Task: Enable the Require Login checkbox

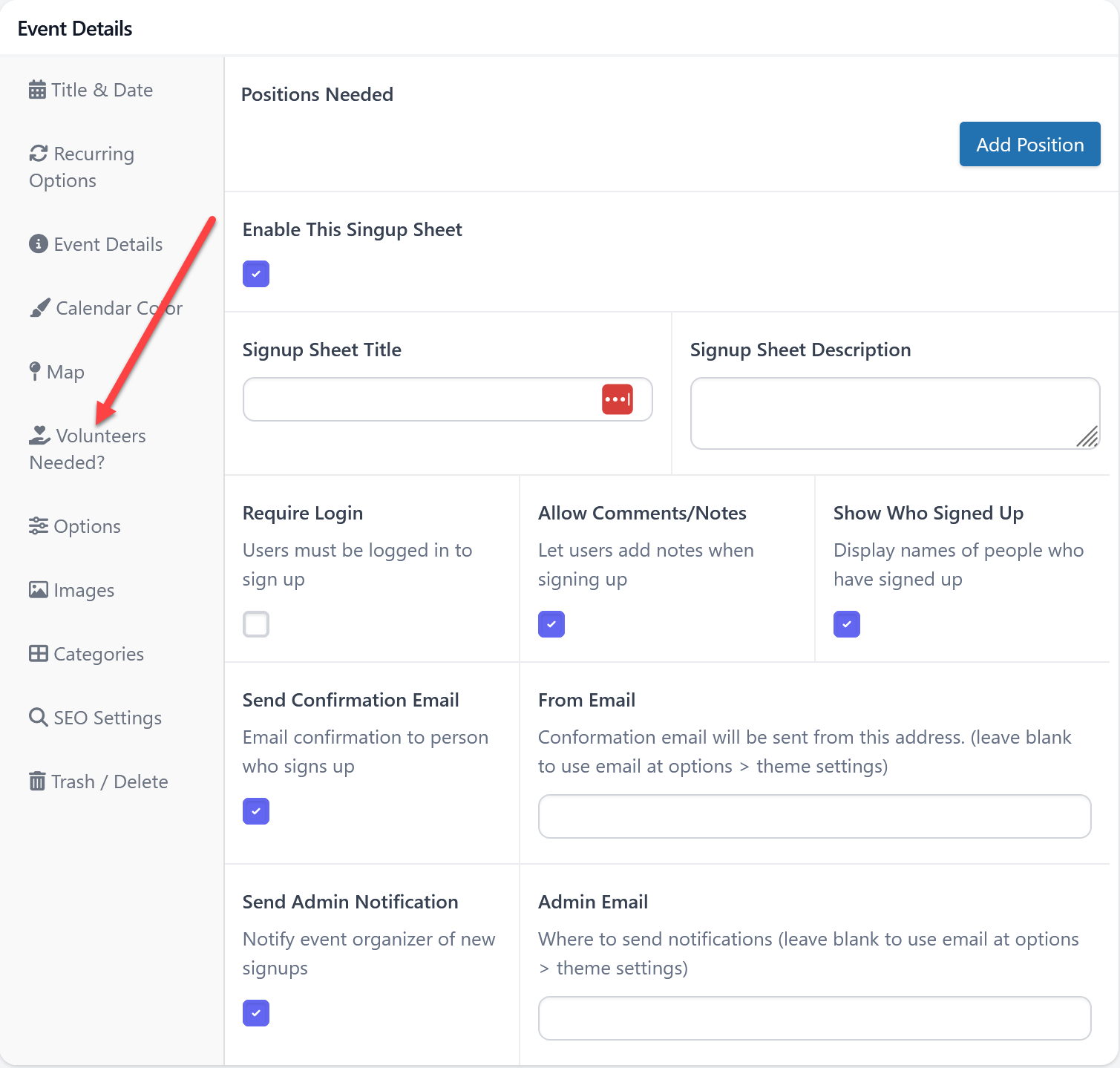Action: (256, 624)
